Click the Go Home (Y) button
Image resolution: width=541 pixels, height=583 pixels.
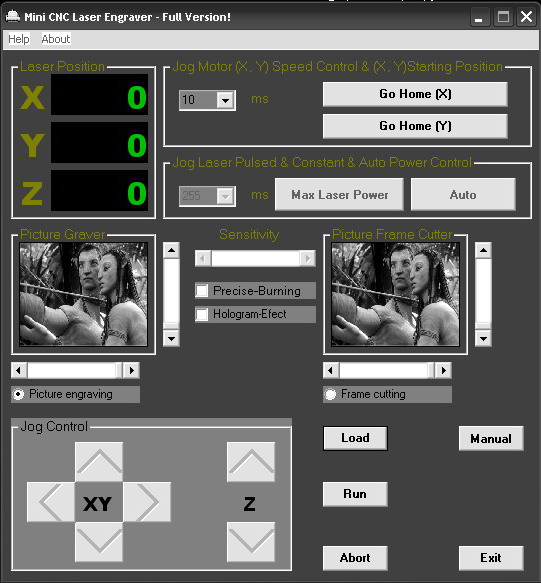coord(415,126)
